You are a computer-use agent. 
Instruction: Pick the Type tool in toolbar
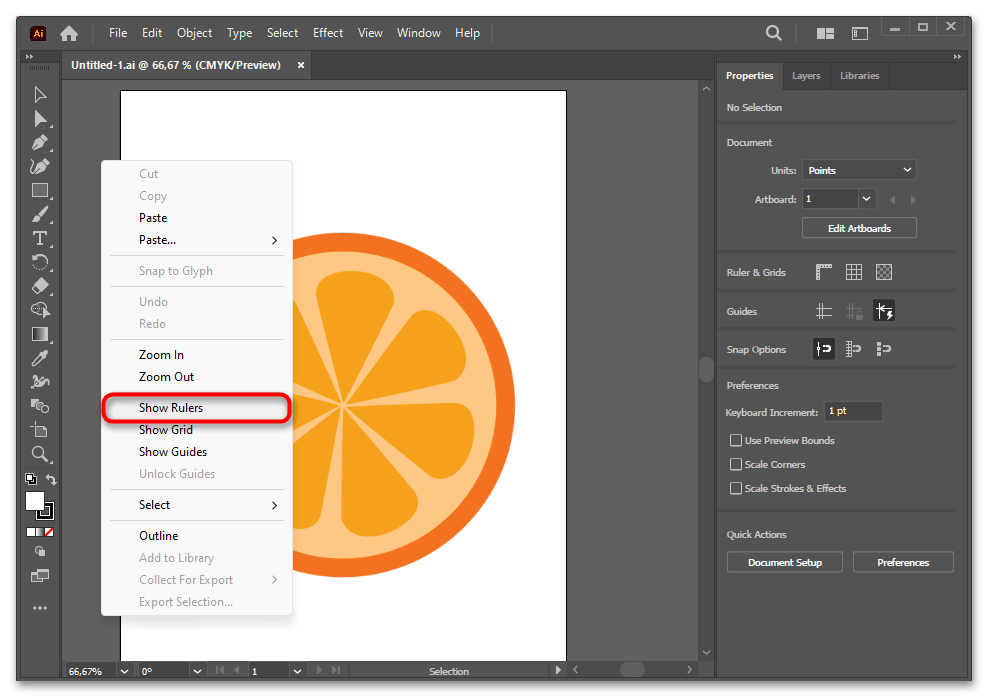(x=40, y=238)
